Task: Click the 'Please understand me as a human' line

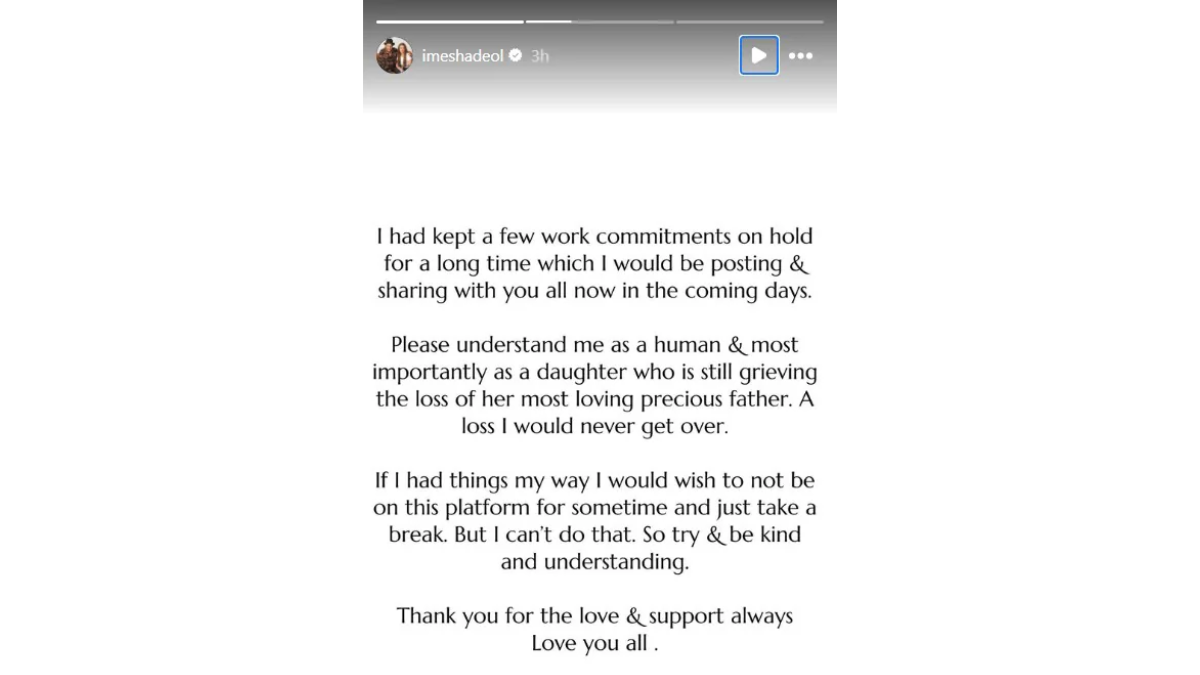Action: [595, 345]
